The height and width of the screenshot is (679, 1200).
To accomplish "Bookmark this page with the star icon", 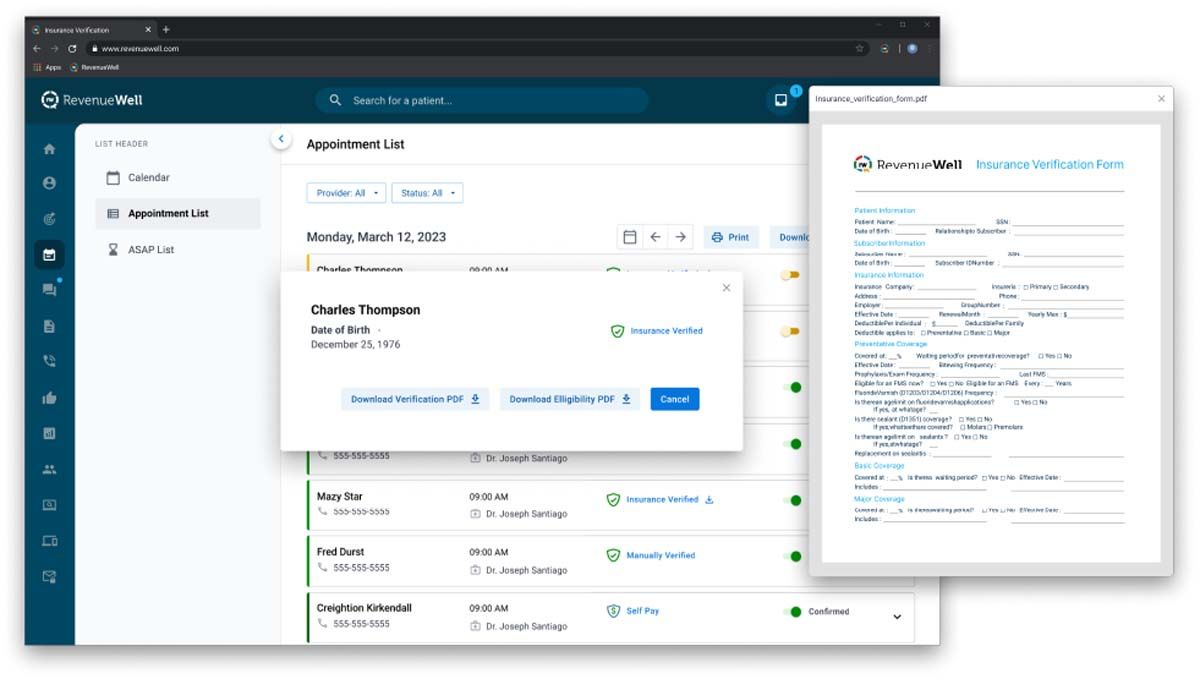I will pos(859,48).
